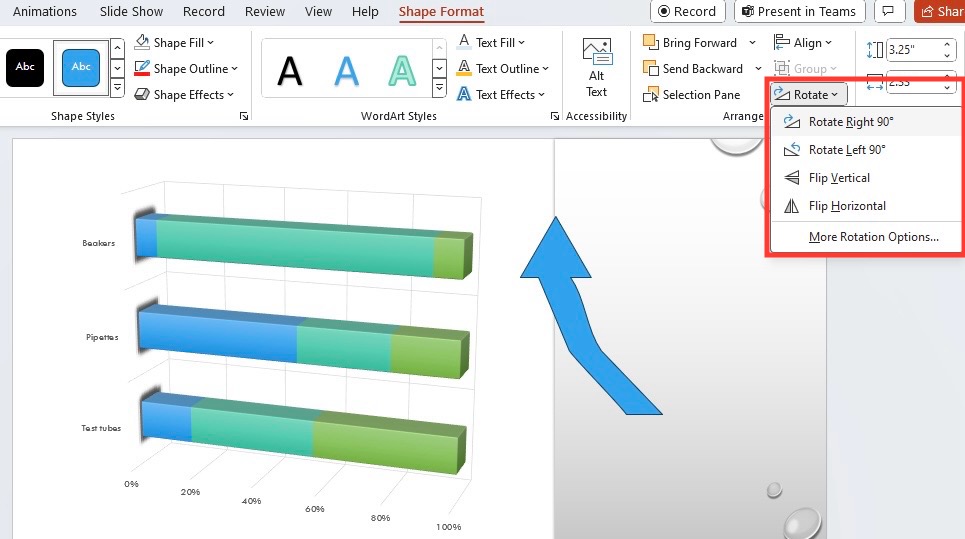Click the Present in Teams button
Image resolution: width=965 pixels, height=539 pixels.
coord(799,11)
